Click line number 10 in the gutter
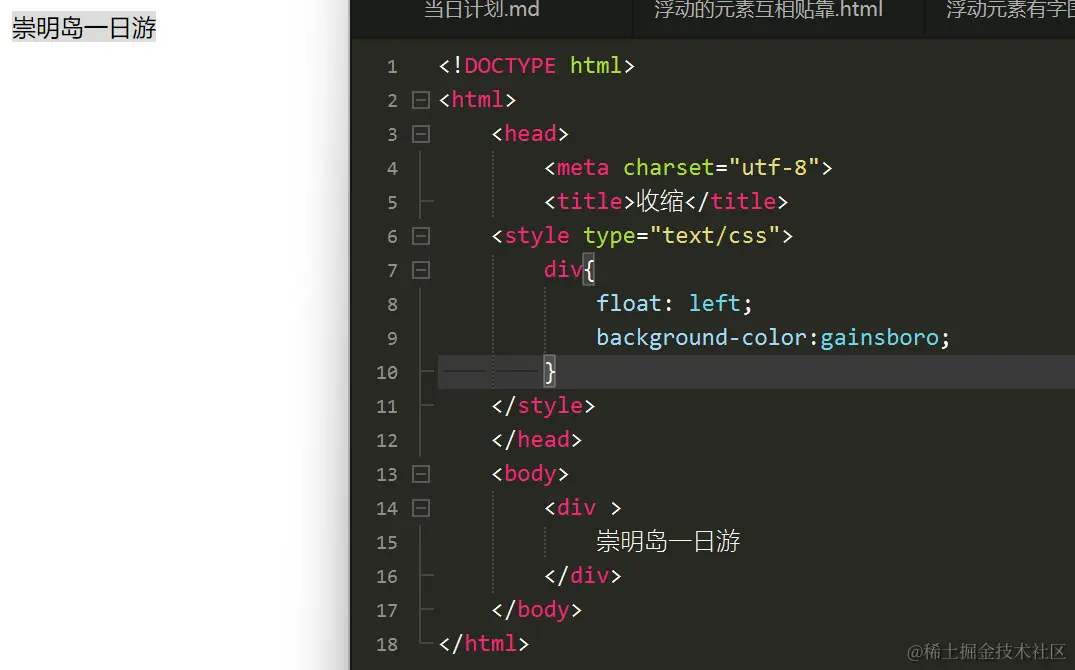 (x=387, y=372)
